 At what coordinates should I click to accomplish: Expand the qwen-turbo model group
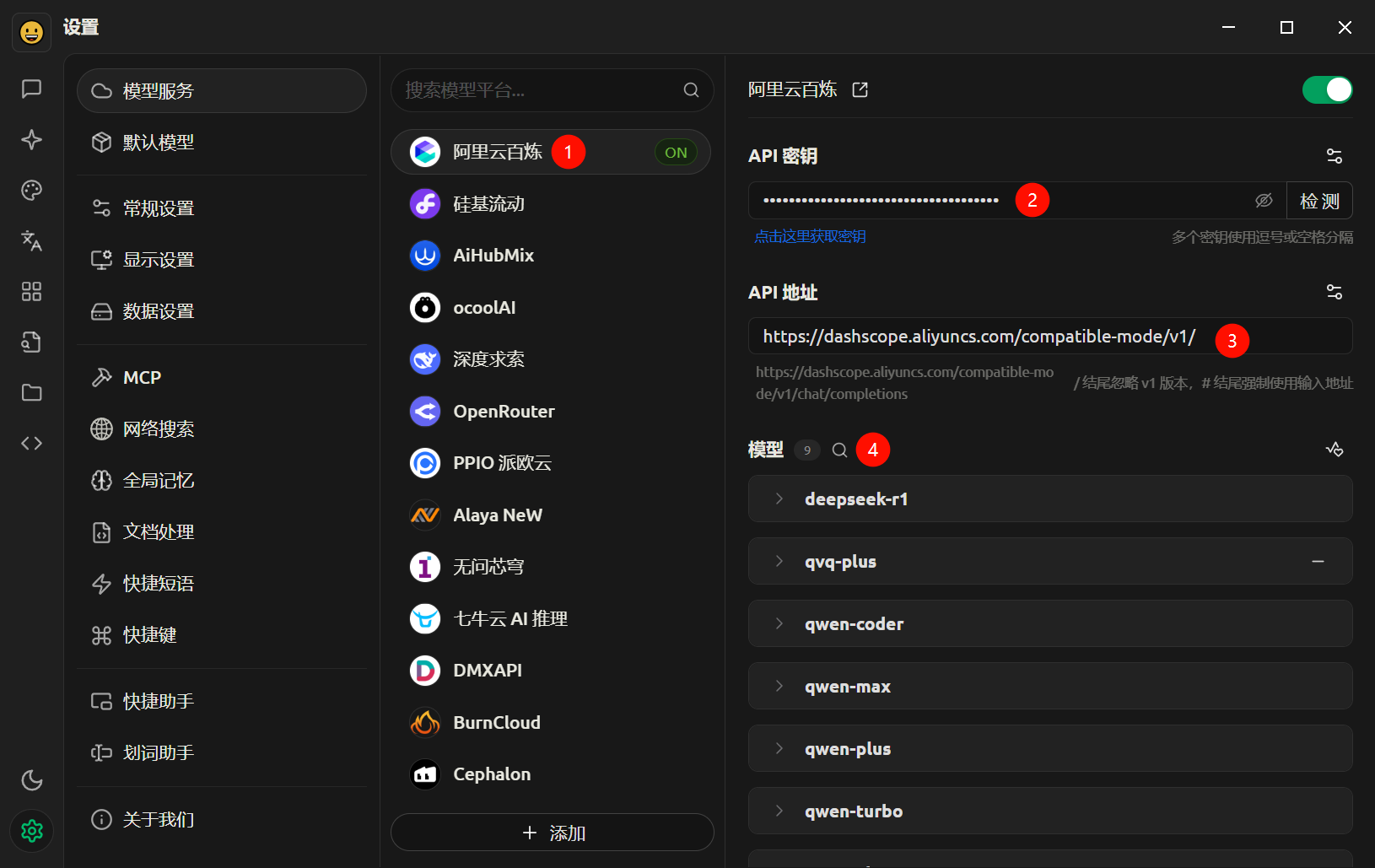[x=1050, y=811]
